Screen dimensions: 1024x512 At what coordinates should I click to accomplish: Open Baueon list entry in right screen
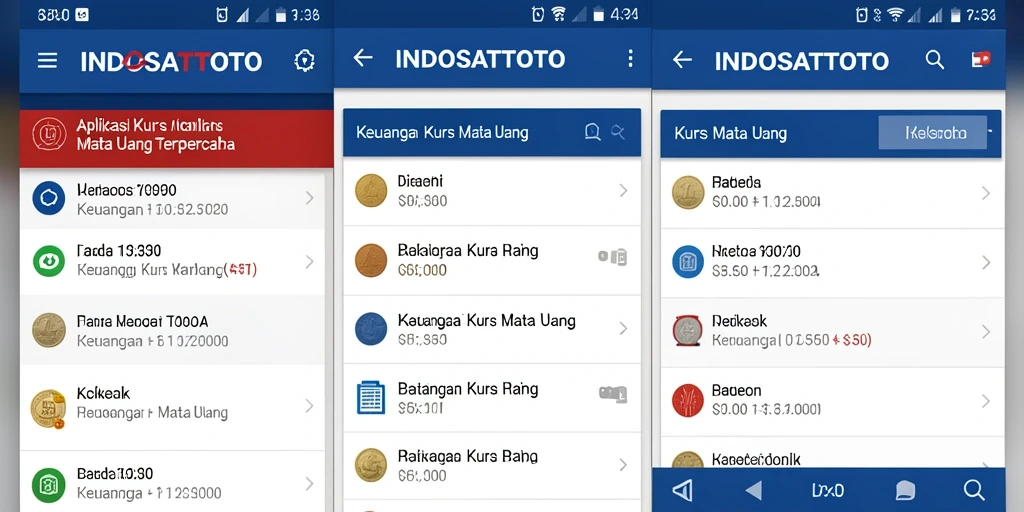(x=832, y=401)
